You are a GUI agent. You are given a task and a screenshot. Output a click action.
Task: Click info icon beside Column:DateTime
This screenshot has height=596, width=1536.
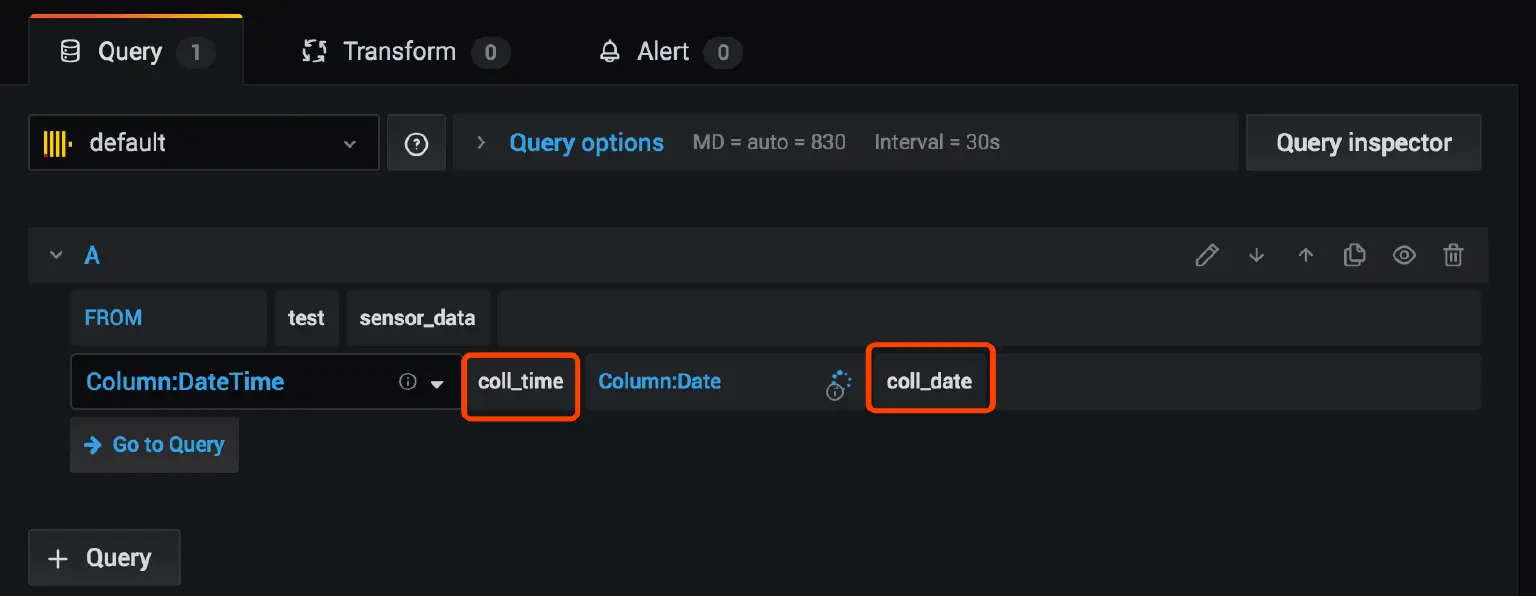407,382
